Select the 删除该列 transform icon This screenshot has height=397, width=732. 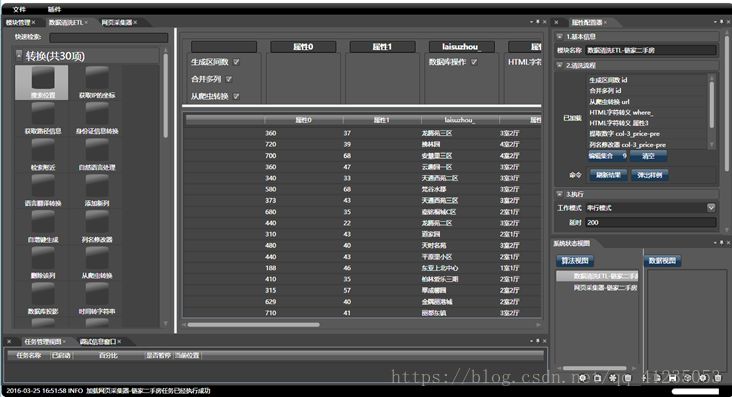tap(43, 263)
